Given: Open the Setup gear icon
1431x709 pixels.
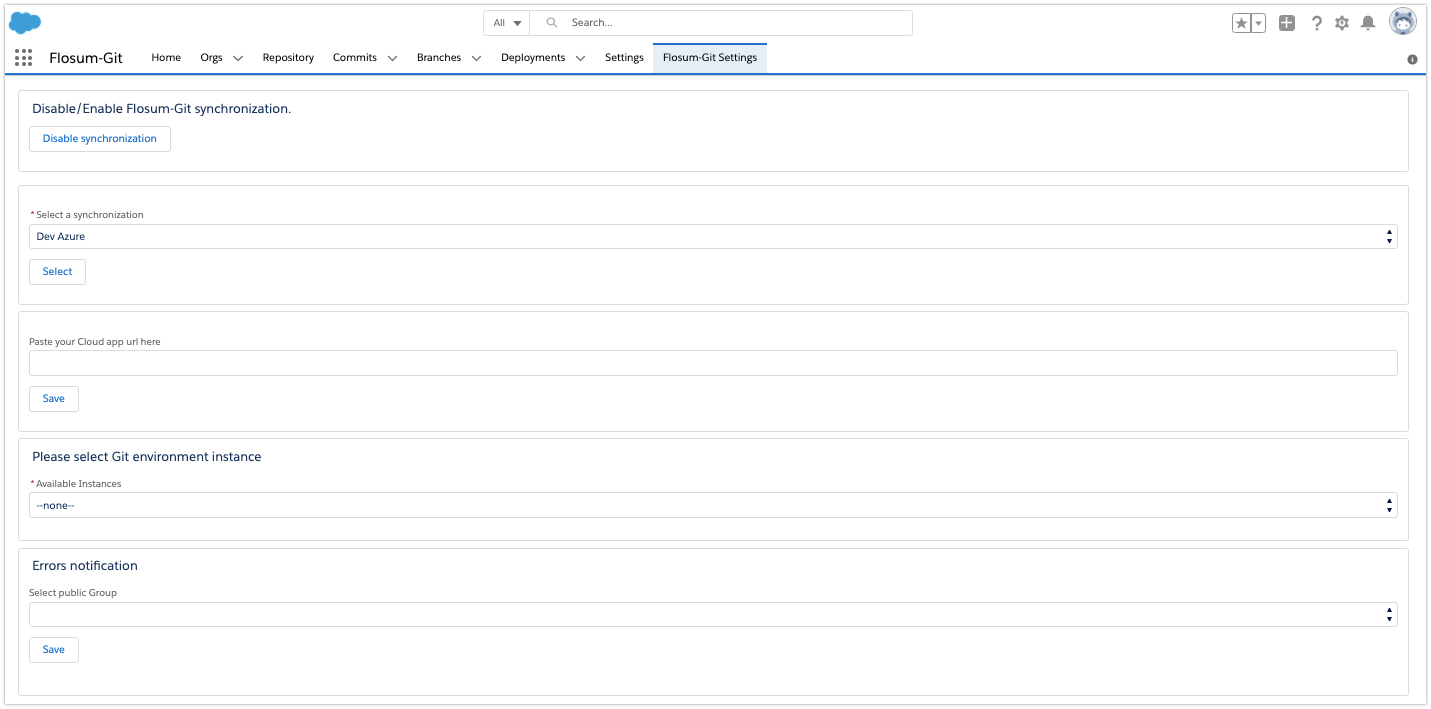Looking at the screenshot, I should click(1342, 23).
